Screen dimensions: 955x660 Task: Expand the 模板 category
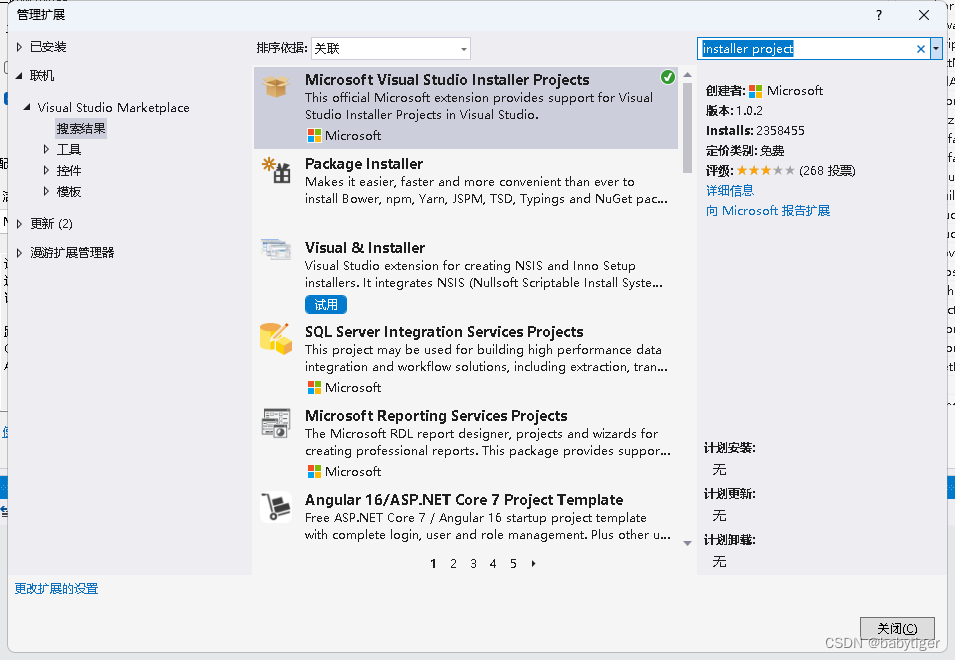coord(46,191)
